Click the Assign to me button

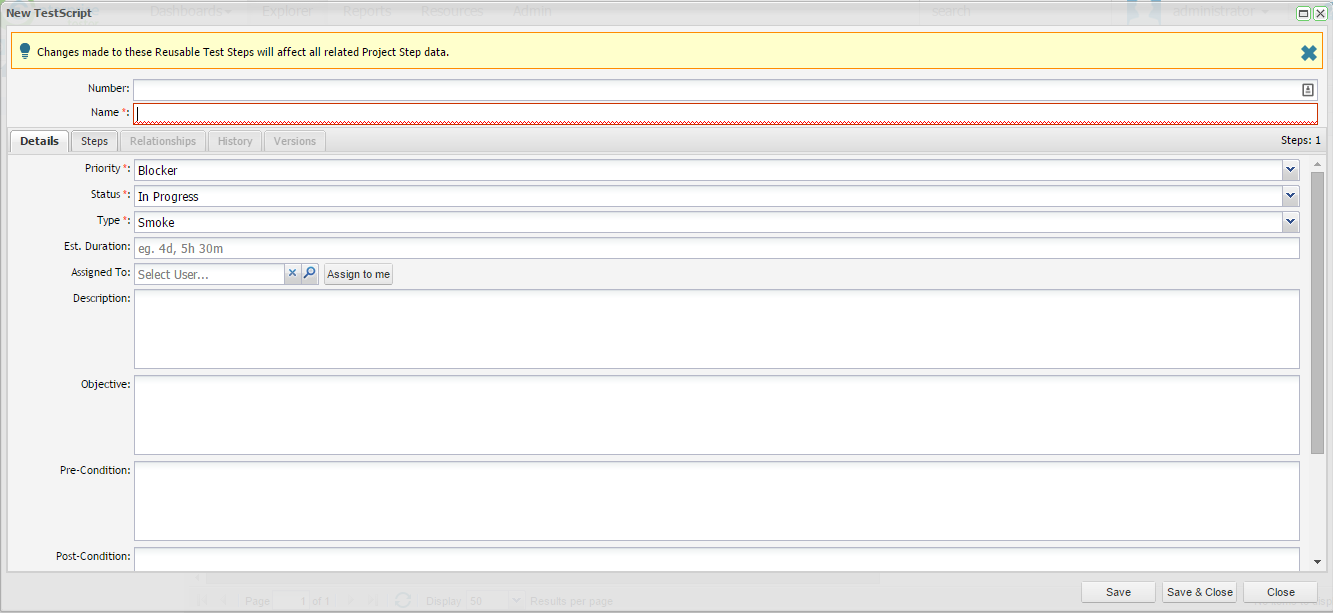pyautogui.click(x=359, y=274)
